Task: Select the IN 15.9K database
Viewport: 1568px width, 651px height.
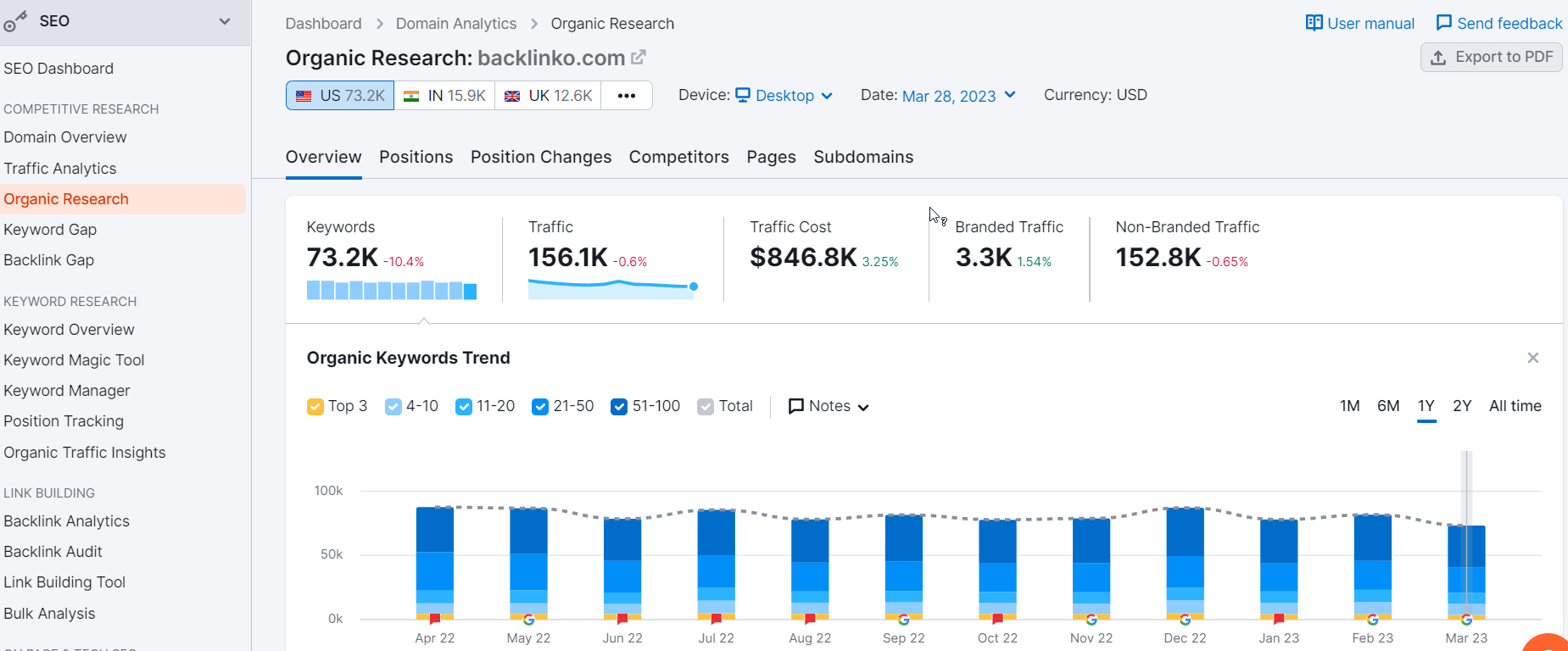Action: [444, 96]
